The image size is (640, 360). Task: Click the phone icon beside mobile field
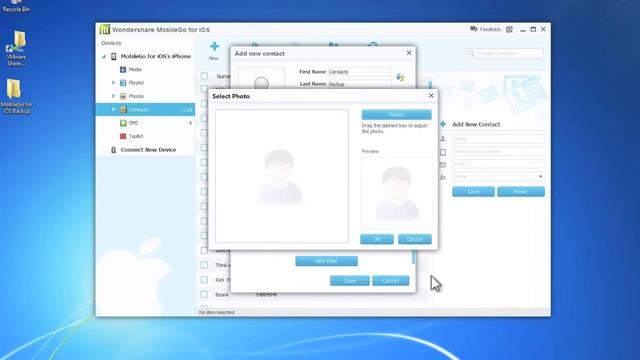[x=443, y=152]
